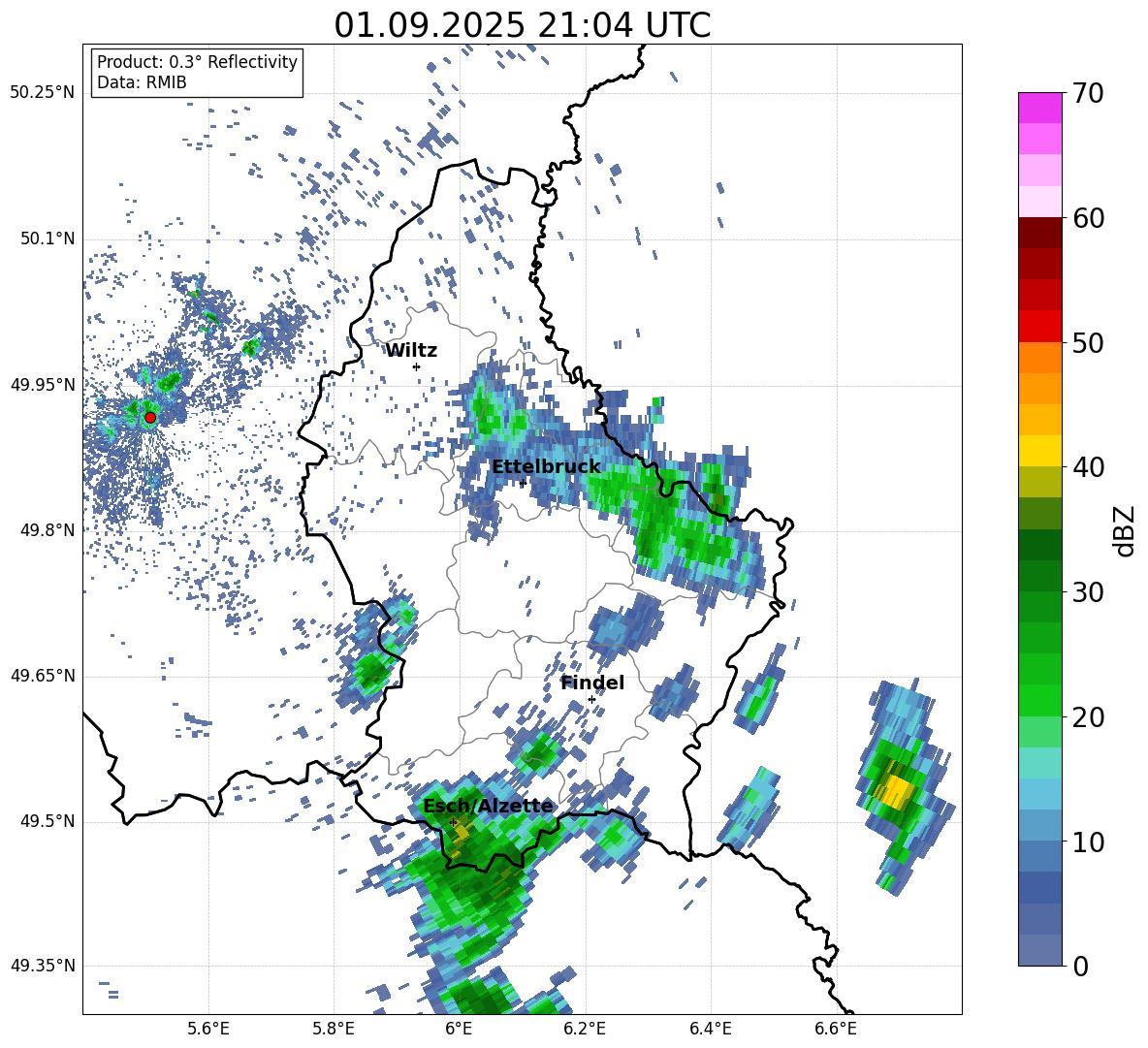The height and width of the screenshot is (1048, 1148).
Task: Click the Wiltz city label
Action: tap(411, 351)
